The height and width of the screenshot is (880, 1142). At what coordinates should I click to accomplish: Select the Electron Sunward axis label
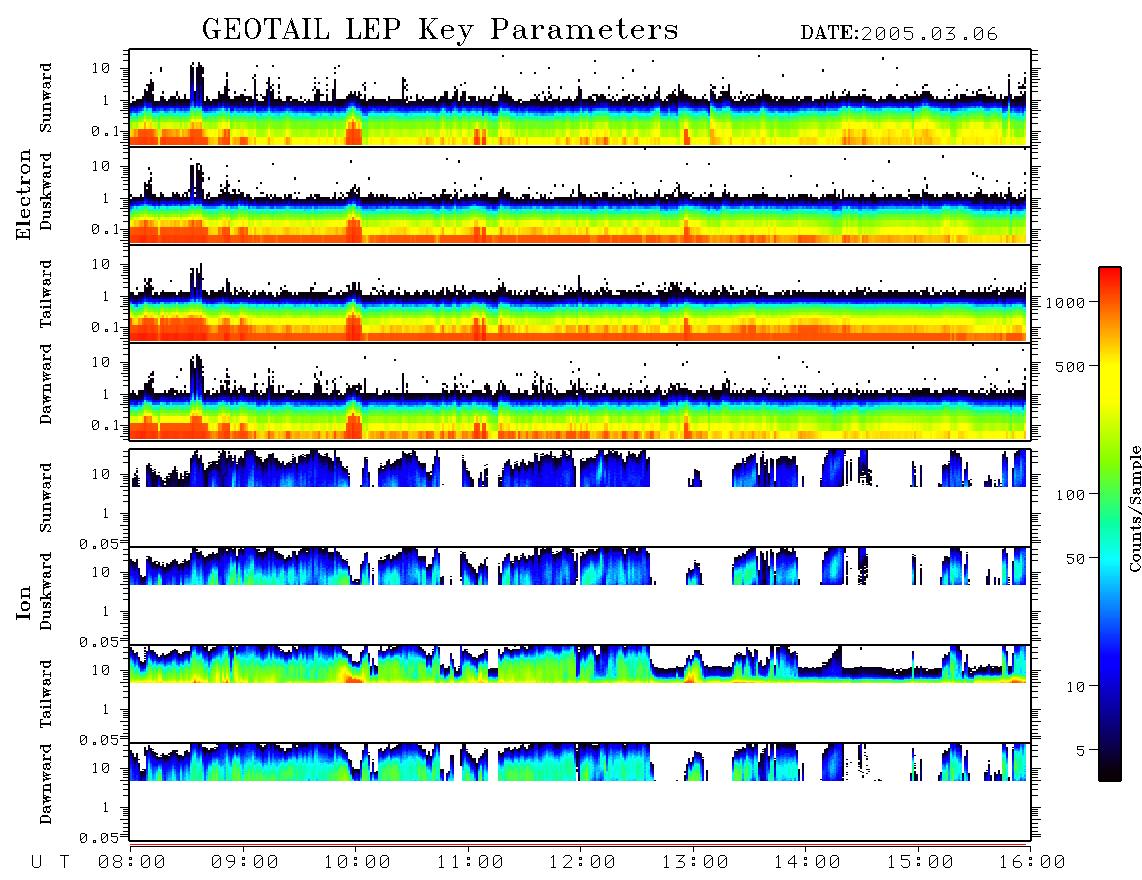[x=46, y=98]
